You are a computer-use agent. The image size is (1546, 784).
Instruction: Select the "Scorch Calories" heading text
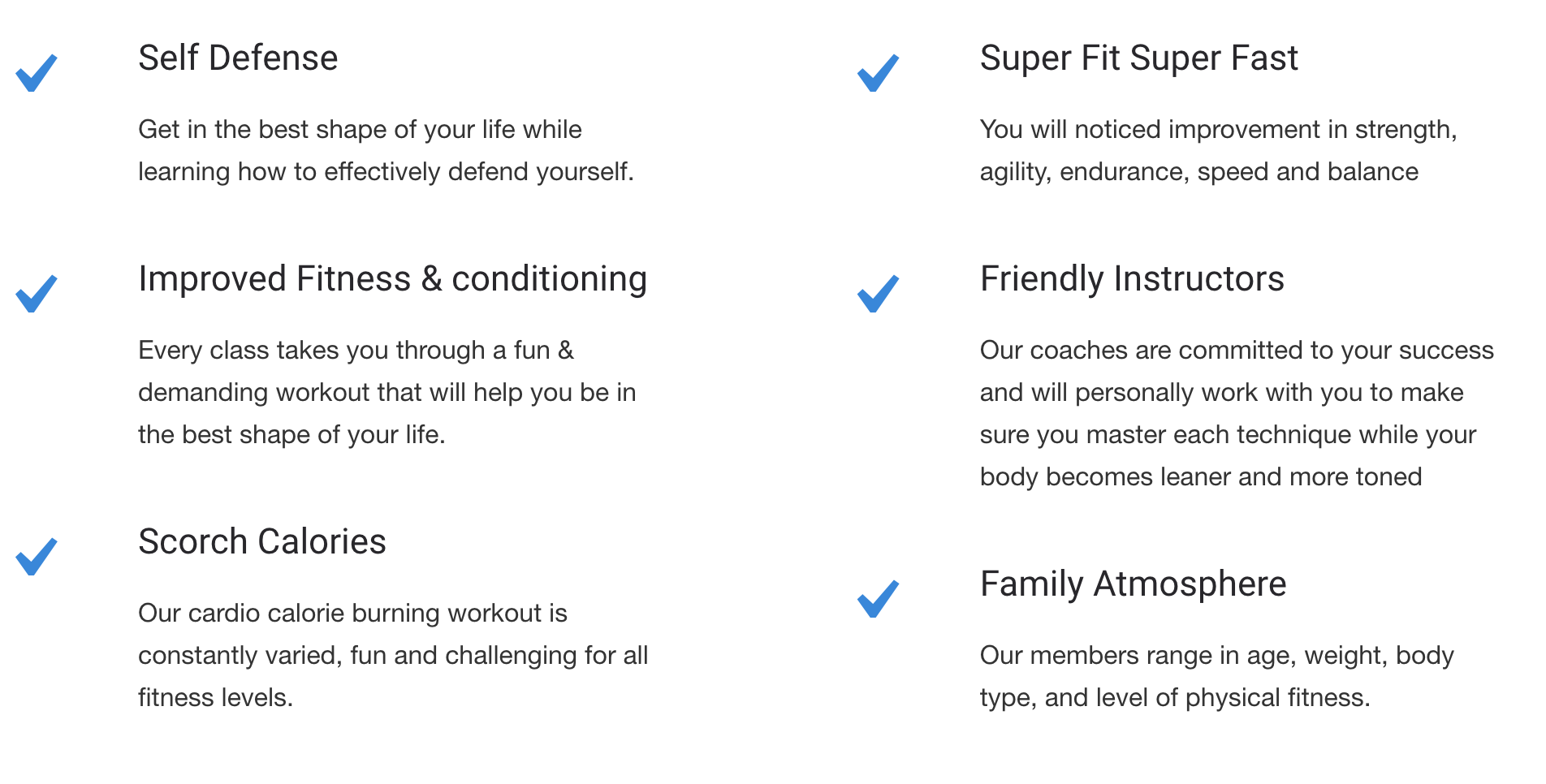[x=261, y=542]
